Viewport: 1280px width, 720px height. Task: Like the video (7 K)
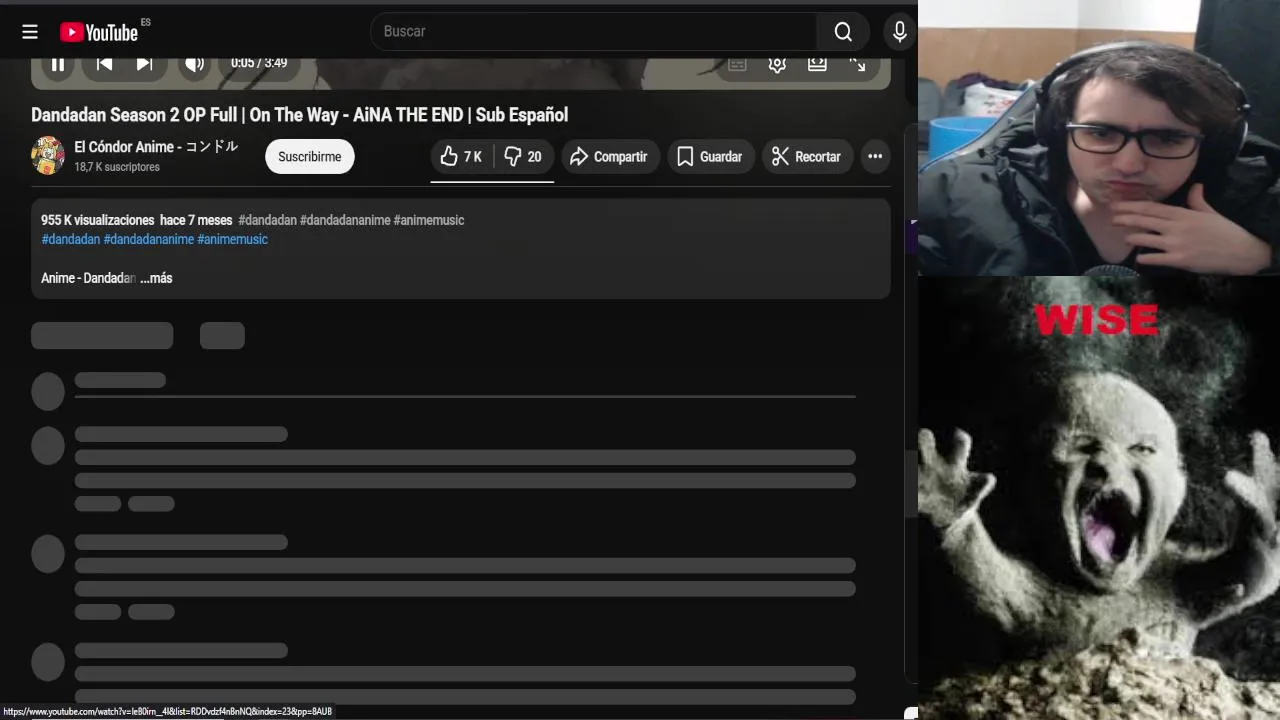click(461, 157)
